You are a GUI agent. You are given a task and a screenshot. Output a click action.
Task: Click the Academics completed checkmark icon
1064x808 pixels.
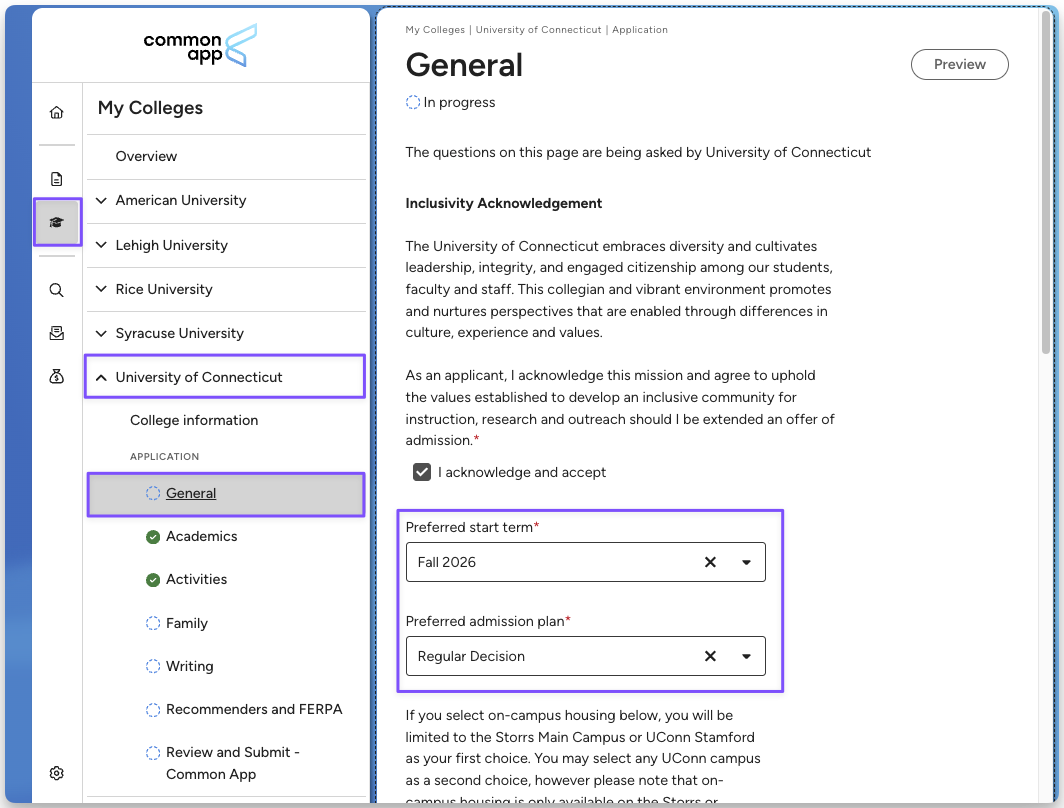[153, 537]
